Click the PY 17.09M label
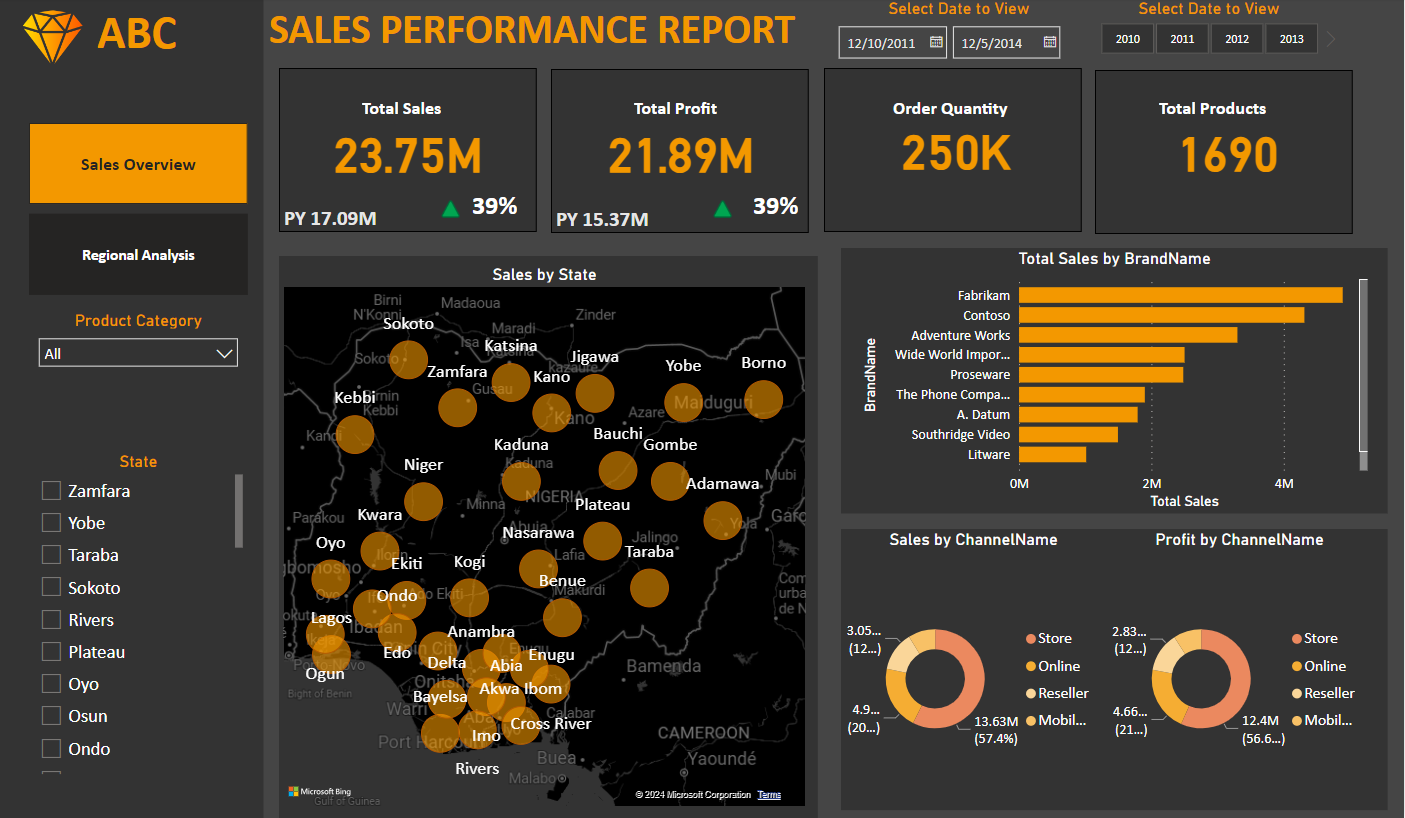Viewport: 1405px width, 818px height. [x=330, y=218]
